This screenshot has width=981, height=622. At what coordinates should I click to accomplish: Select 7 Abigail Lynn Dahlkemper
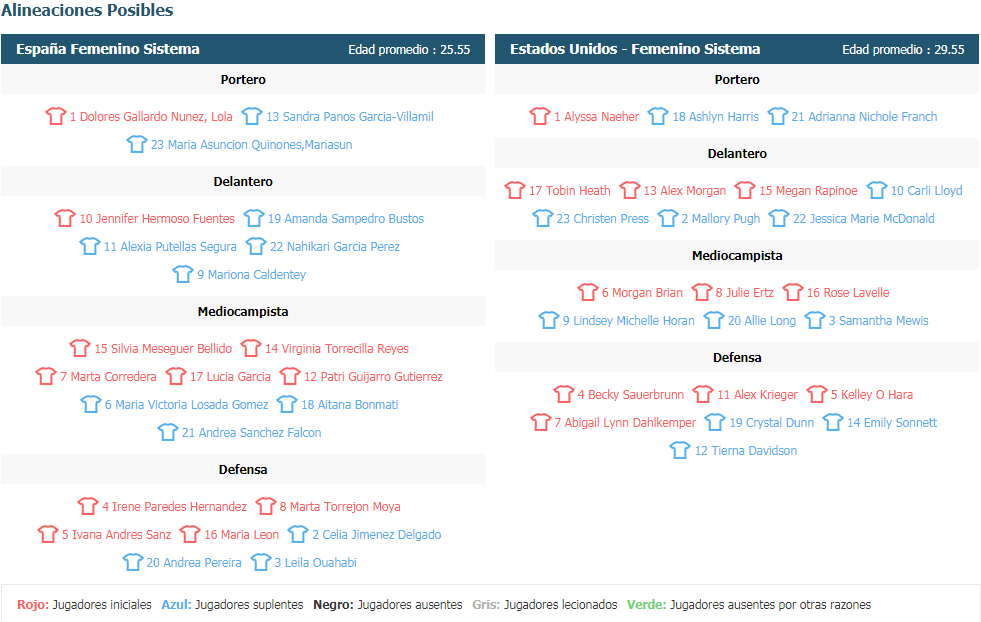[x=624, y=422]
